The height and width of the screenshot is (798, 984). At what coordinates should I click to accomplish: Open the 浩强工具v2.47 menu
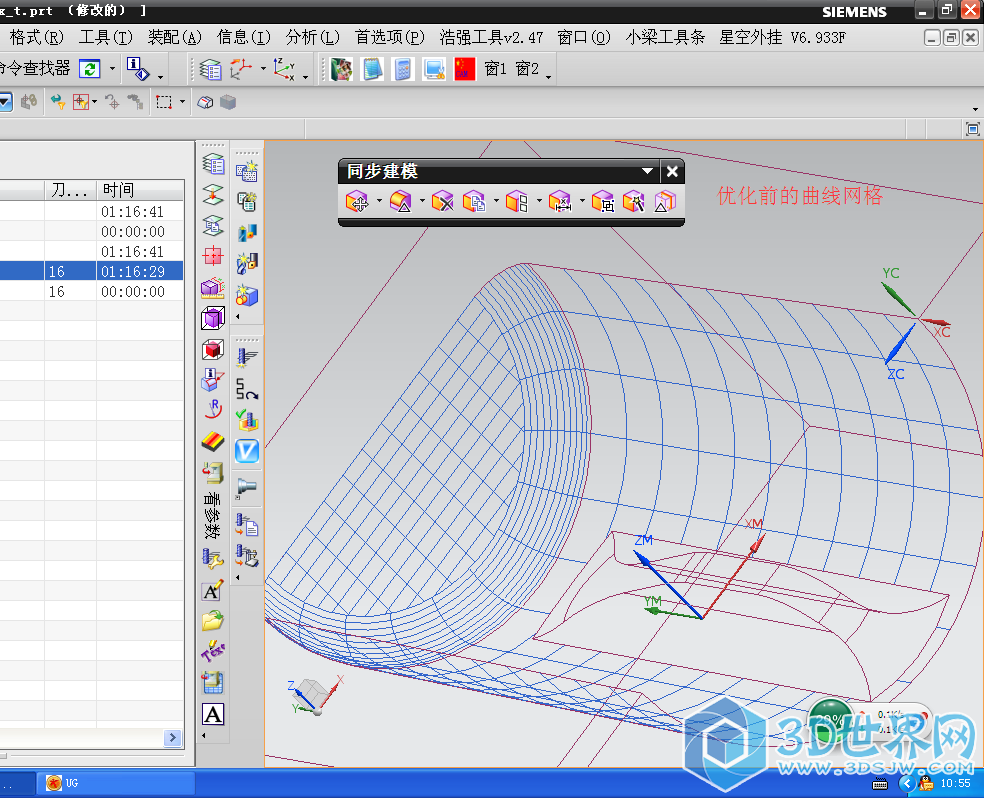point(491,37)
